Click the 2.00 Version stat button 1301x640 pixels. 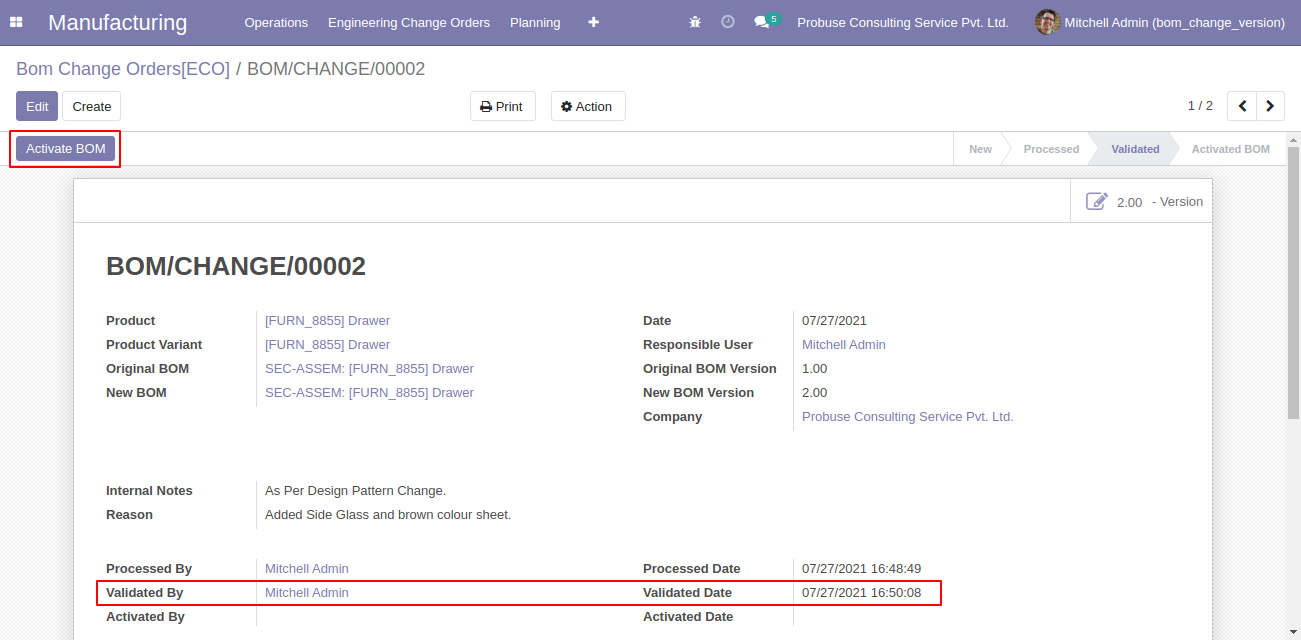[1142, 201]
